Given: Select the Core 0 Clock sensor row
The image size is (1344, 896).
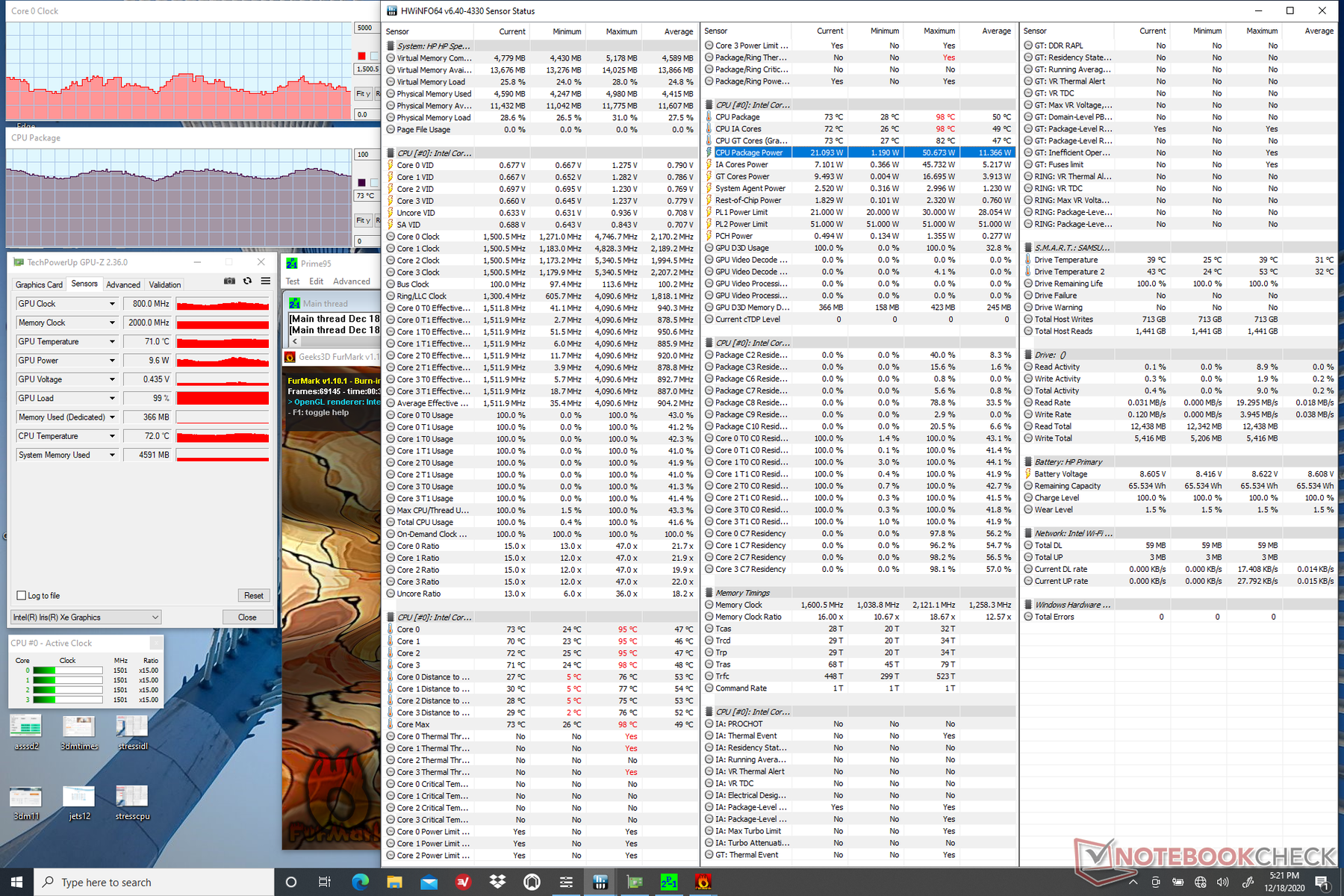Looking at the screenshot, I should [x=541, y=237].
